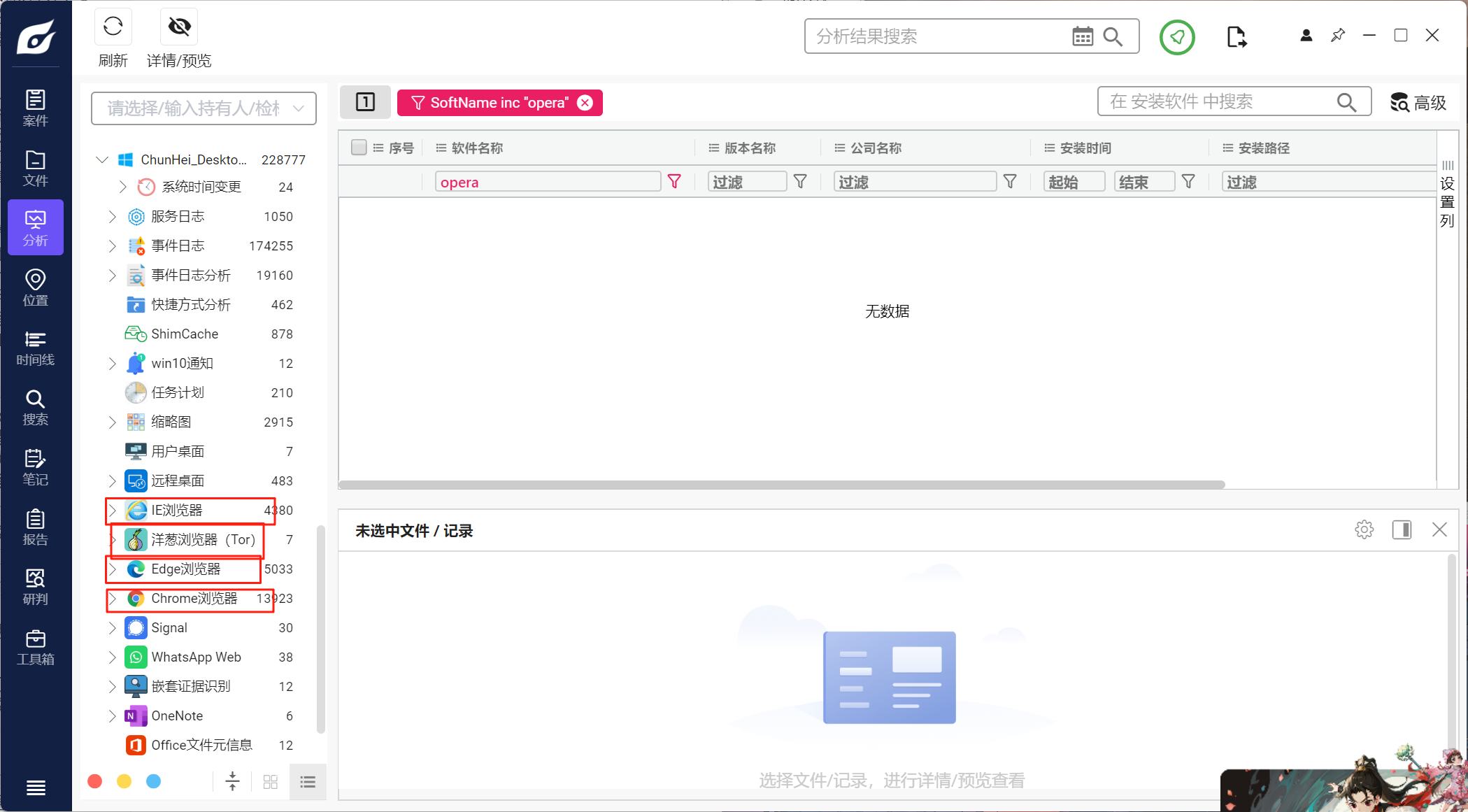This screenshot has height=812, width=1468.
Task: Click the red color dot at bottom
Action: click(x=95, y=781)
